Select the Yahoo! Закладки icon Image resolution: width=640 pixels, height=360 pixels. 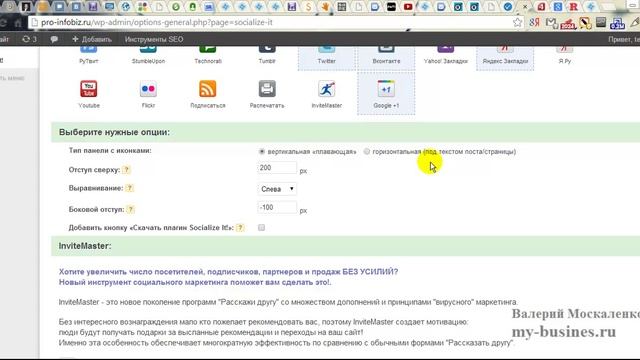coord(445,55)
